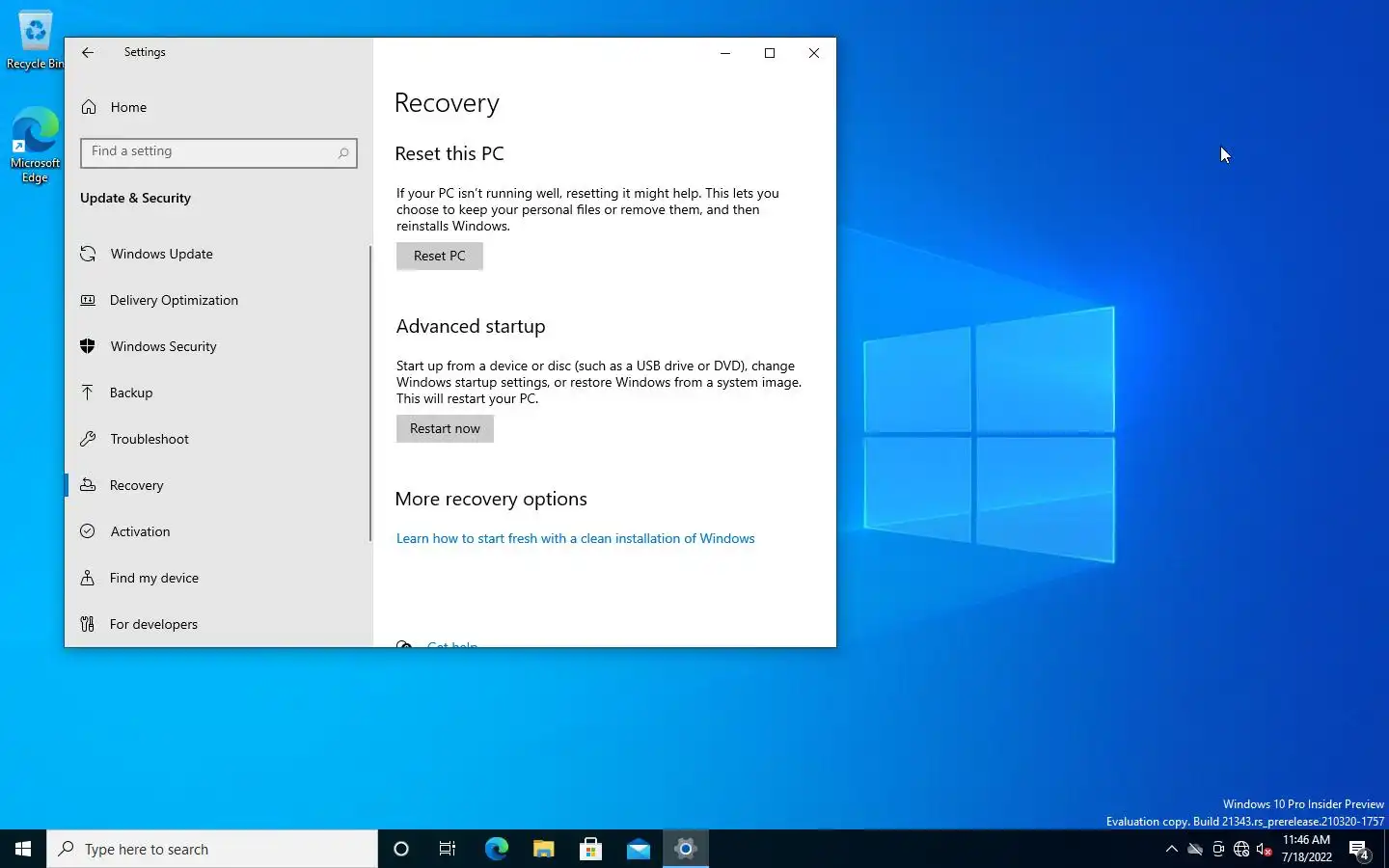Select Recovery in the sidebar

(x=219, y=485)
